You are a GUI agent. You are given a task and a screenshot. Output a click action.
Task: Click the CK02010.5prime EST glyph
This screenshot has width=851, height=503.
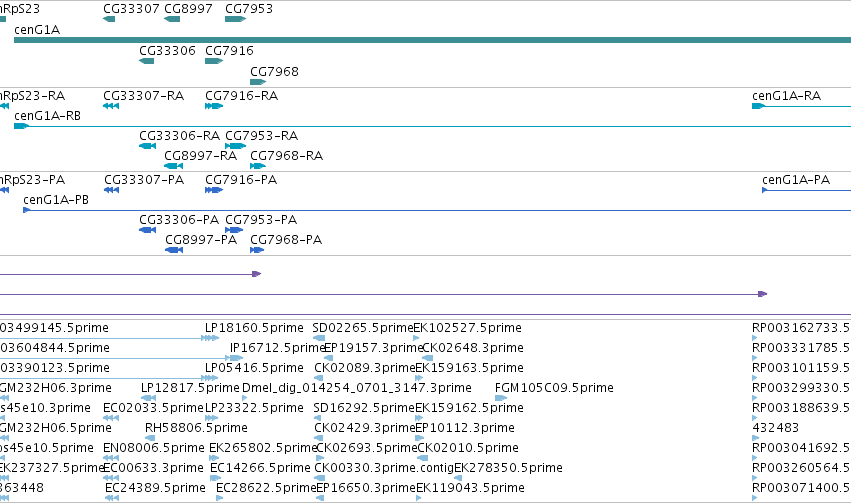[x=423, y=459]
